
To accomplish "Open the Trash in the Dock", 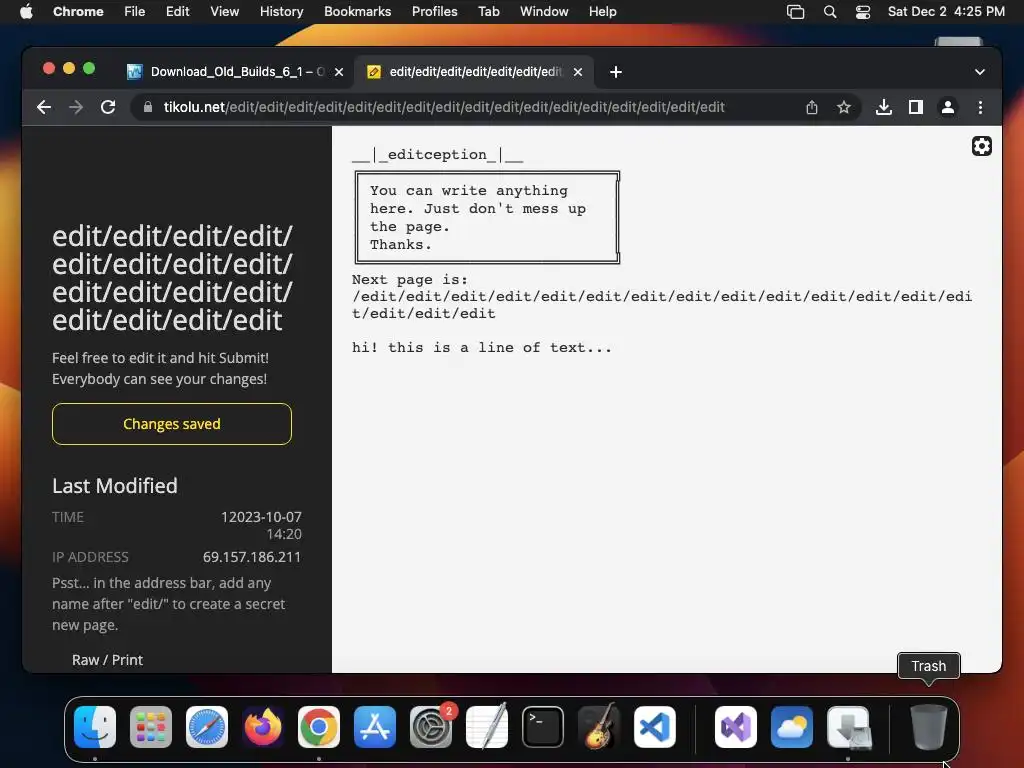I will 929,727.
